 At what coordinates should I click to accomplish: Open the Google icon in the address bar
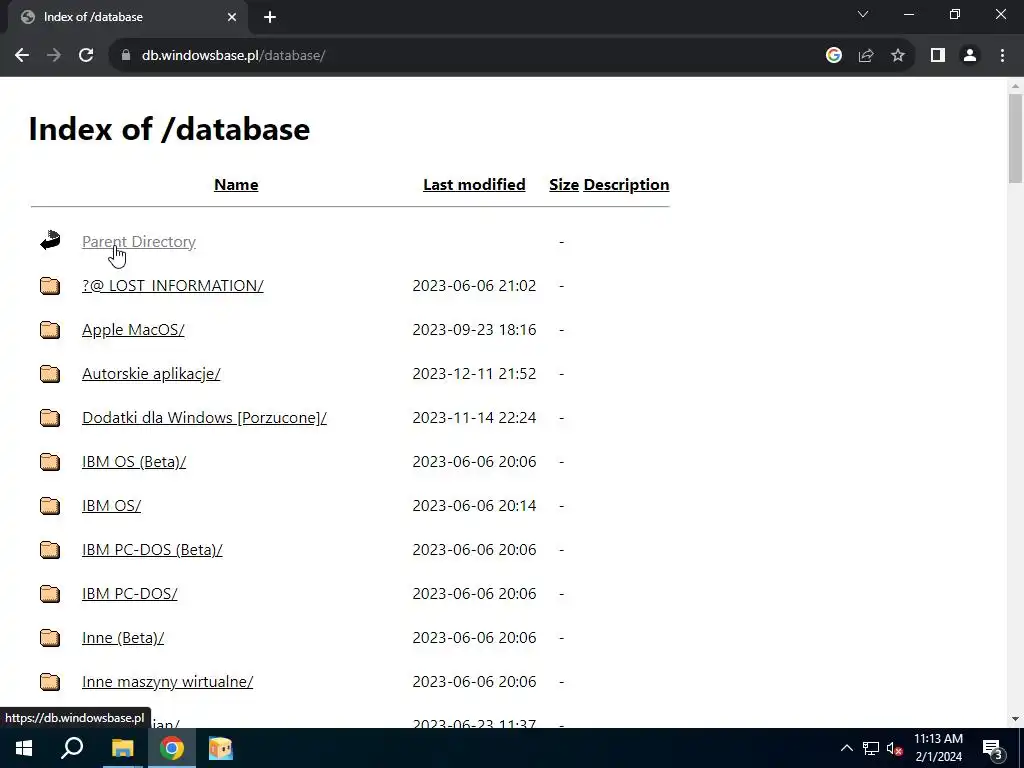833,56
